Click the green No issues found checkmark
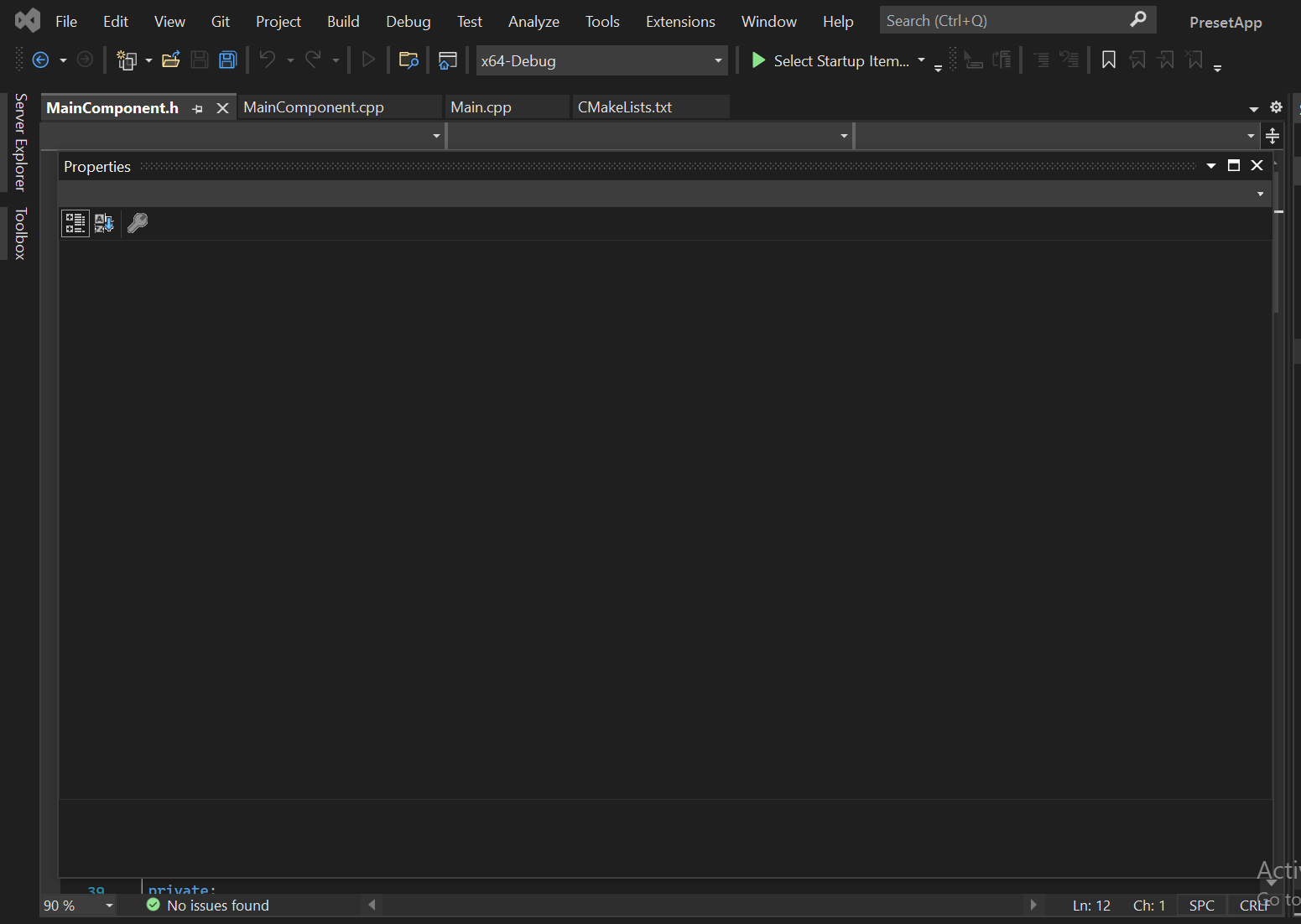Image resolution: width=1301 pixels, height=924 pixels. click(153, 905)
